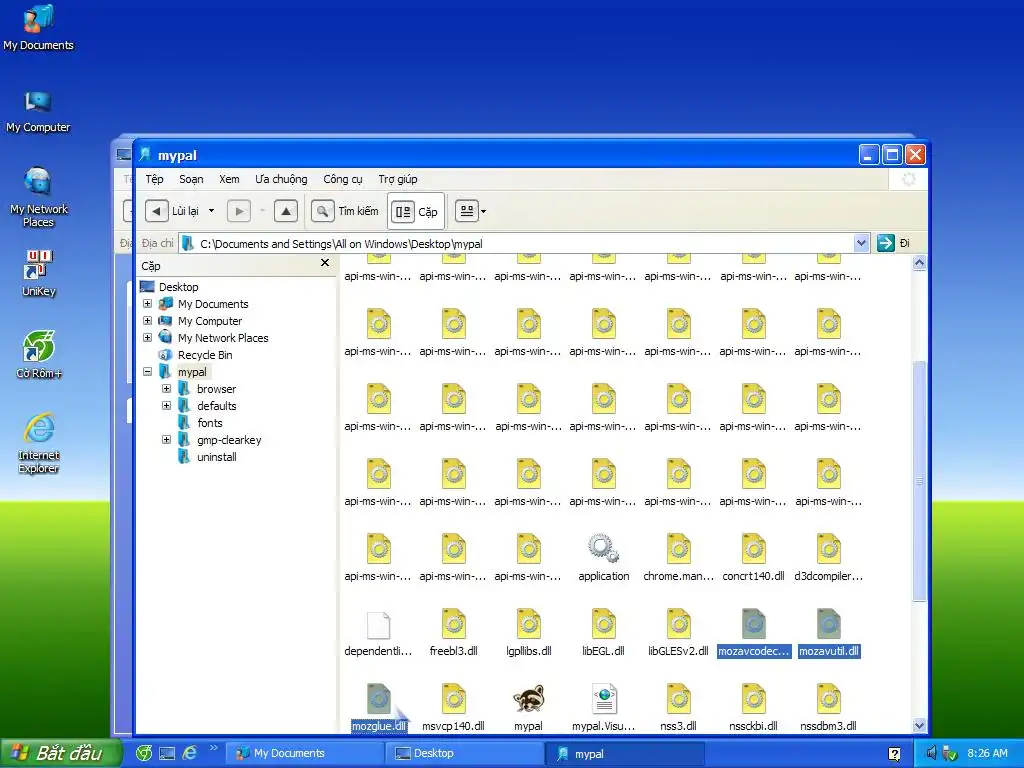Open the Công cụ menu
Image resolution: width=1024 pixels, height=768 pixels.
[x=343, y=179]
